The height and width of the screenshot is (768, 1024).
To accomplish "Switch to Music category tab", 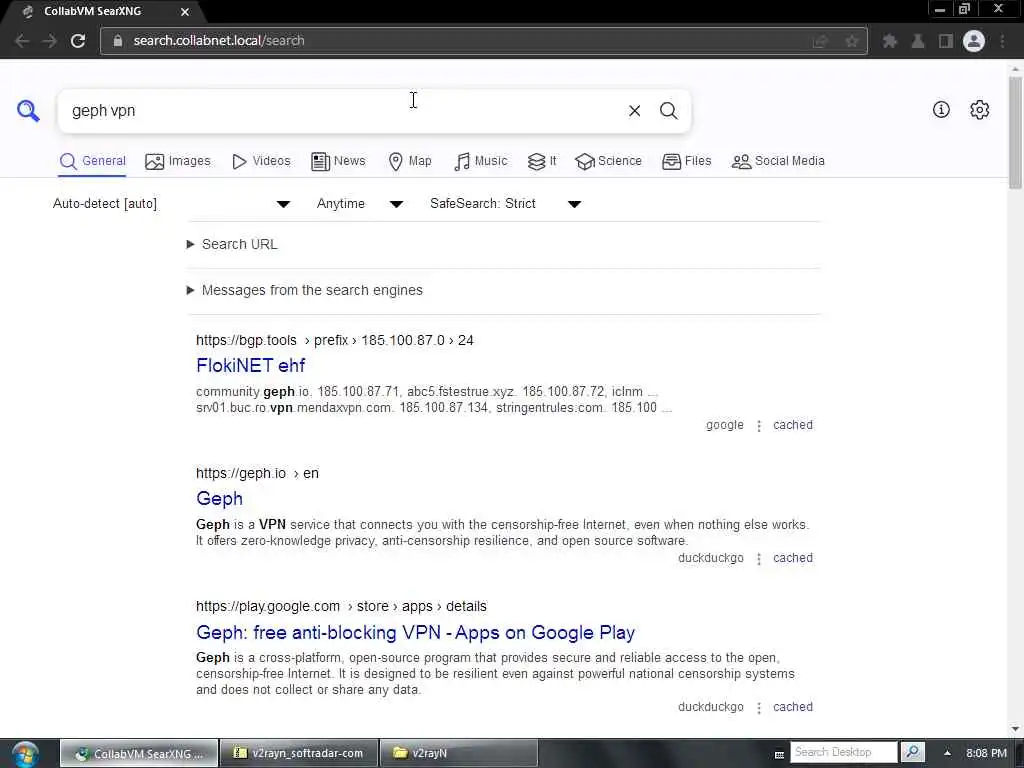I will pyautogui.click(x=480, y=161).
